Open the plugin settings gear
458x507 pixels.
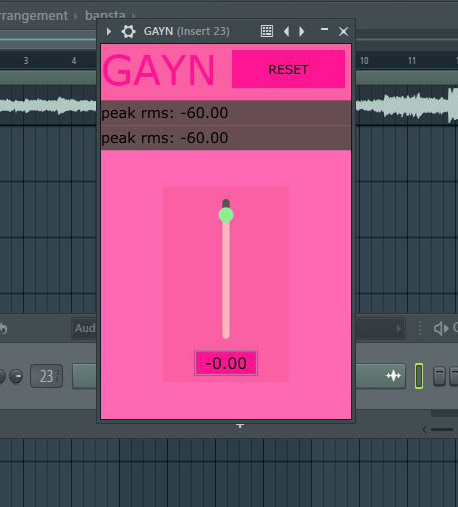[128, 32]
